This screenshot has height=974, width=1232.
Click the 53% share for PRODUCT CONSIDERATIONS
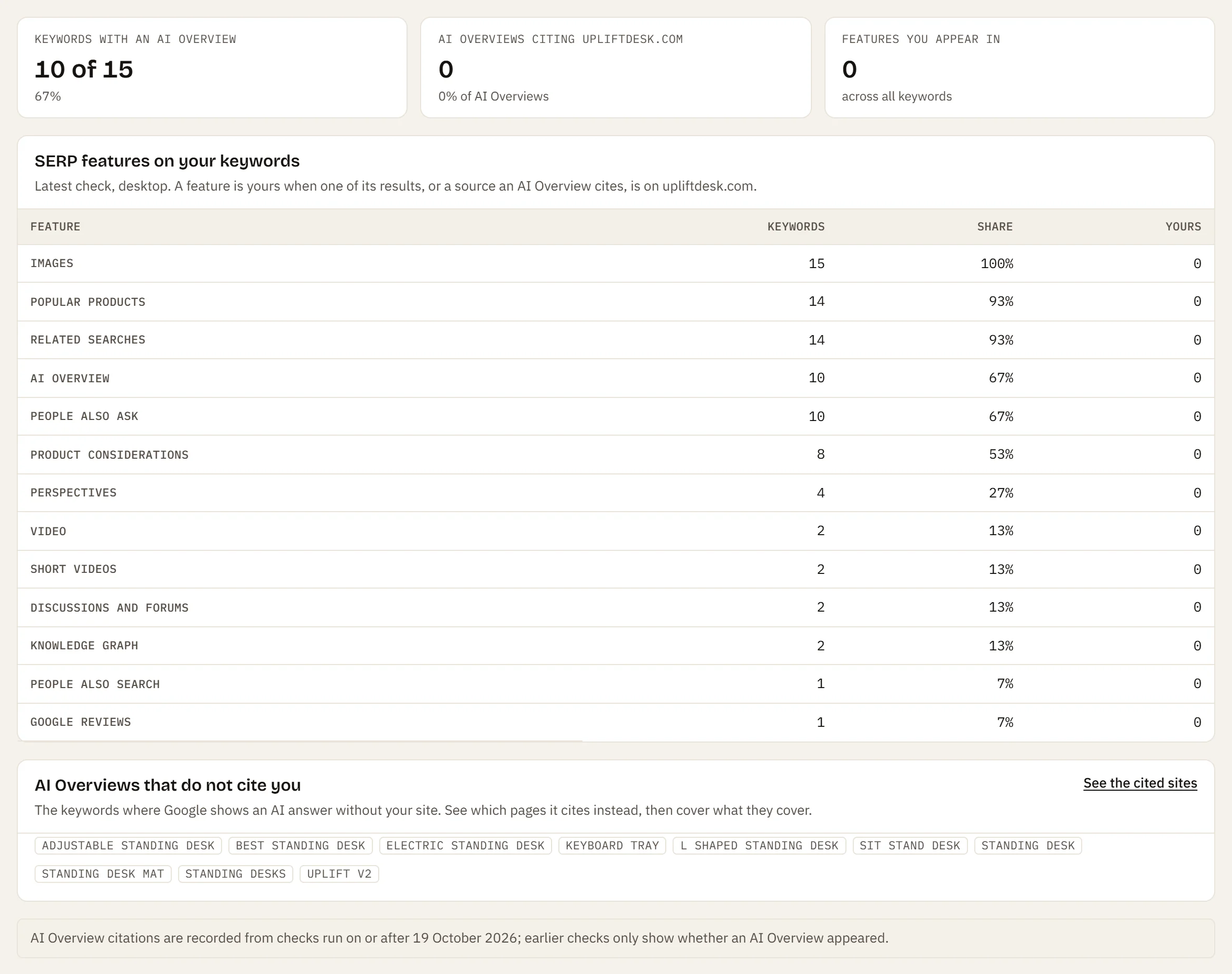[x=1000, y=455]
